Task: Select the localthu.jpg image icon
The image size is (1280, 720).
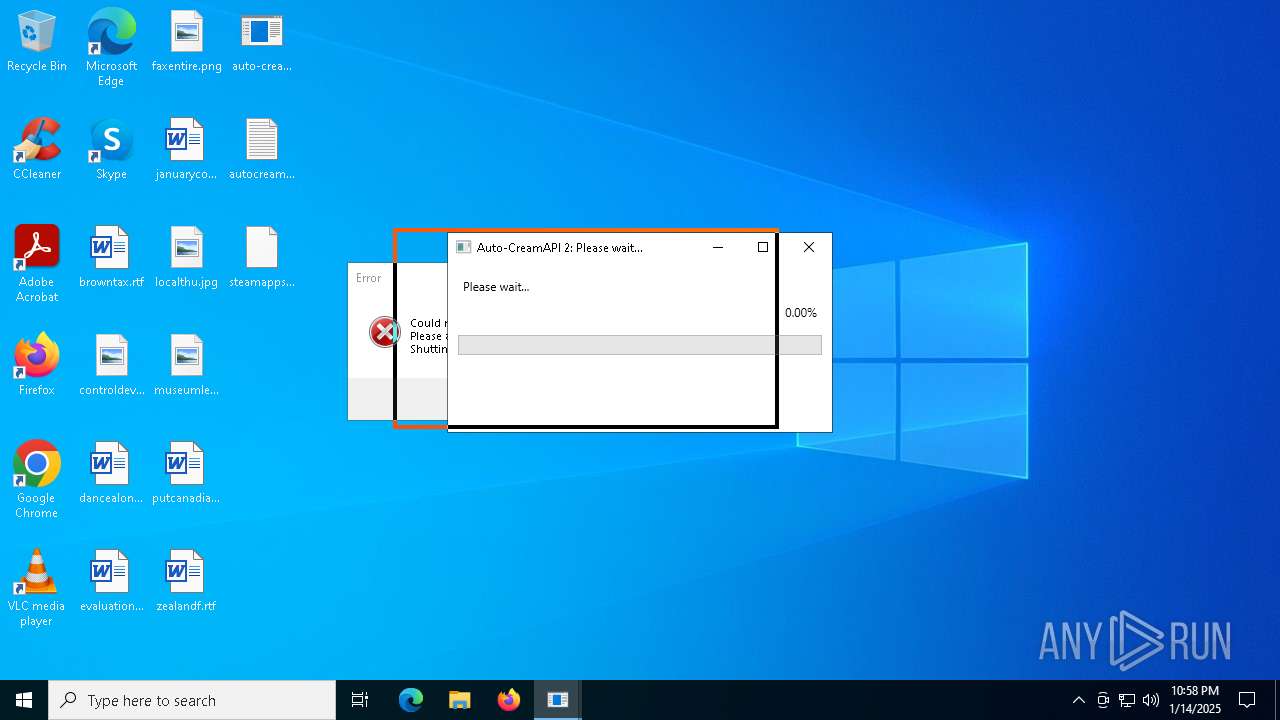Action: 187,258
